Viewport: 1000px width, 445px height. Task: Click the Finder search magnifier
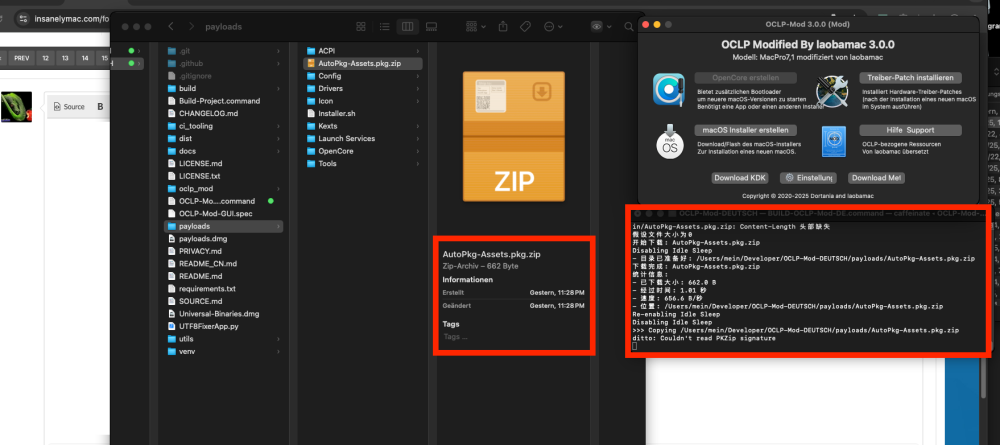628,27
